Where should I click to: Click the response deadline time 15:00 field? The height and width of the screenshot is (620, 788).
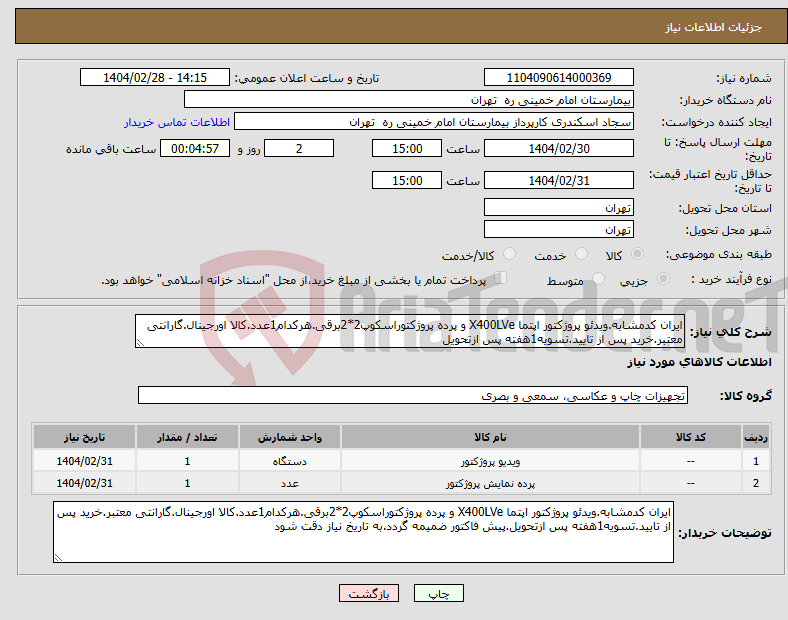pos(407,148)
